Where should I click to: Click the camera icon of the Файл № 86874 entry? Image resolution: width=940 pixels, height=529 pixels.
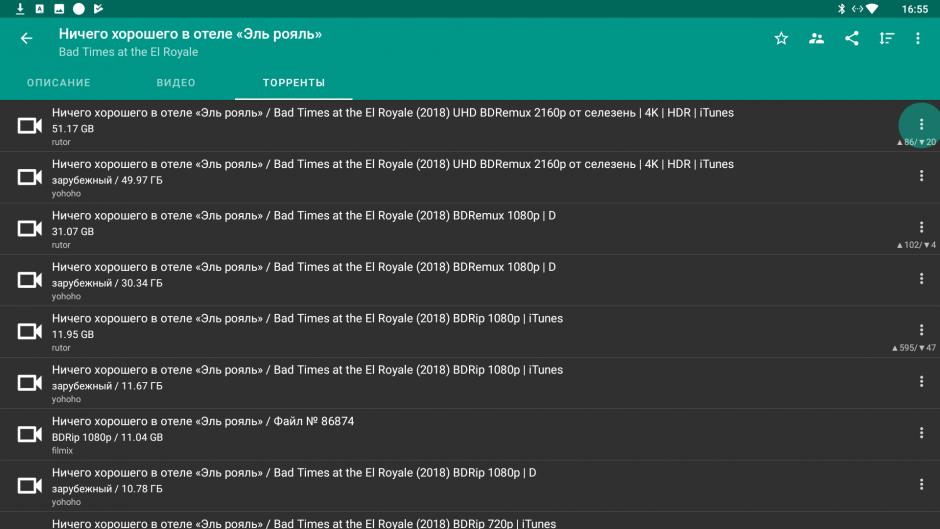pos(30,434)
